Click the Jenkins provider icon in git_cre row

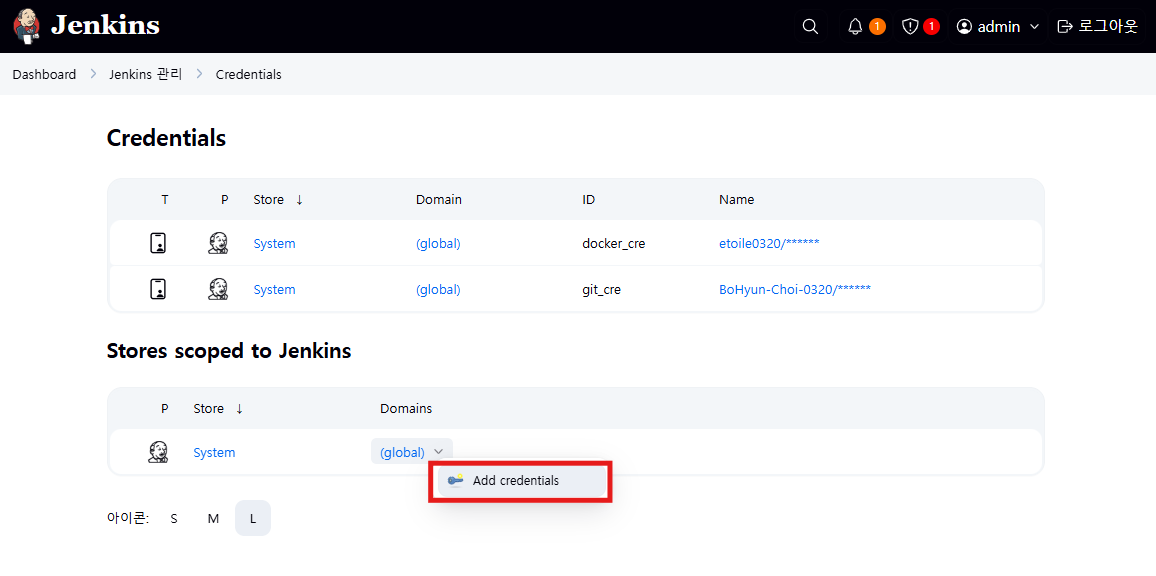pyautogui.click(x=217, y=289)
